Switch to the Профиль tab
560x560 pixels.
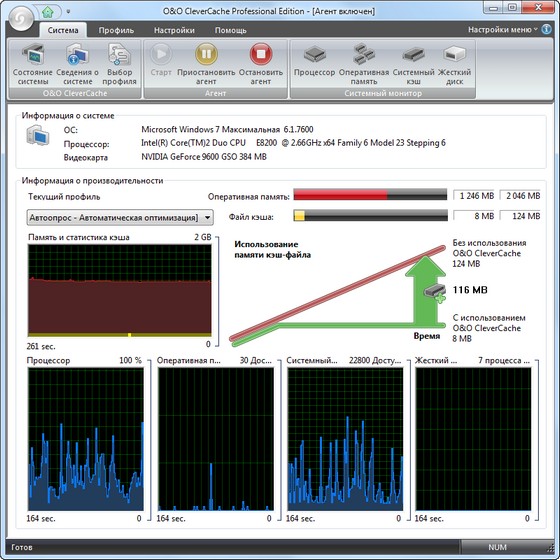click(x=116, y=30)
